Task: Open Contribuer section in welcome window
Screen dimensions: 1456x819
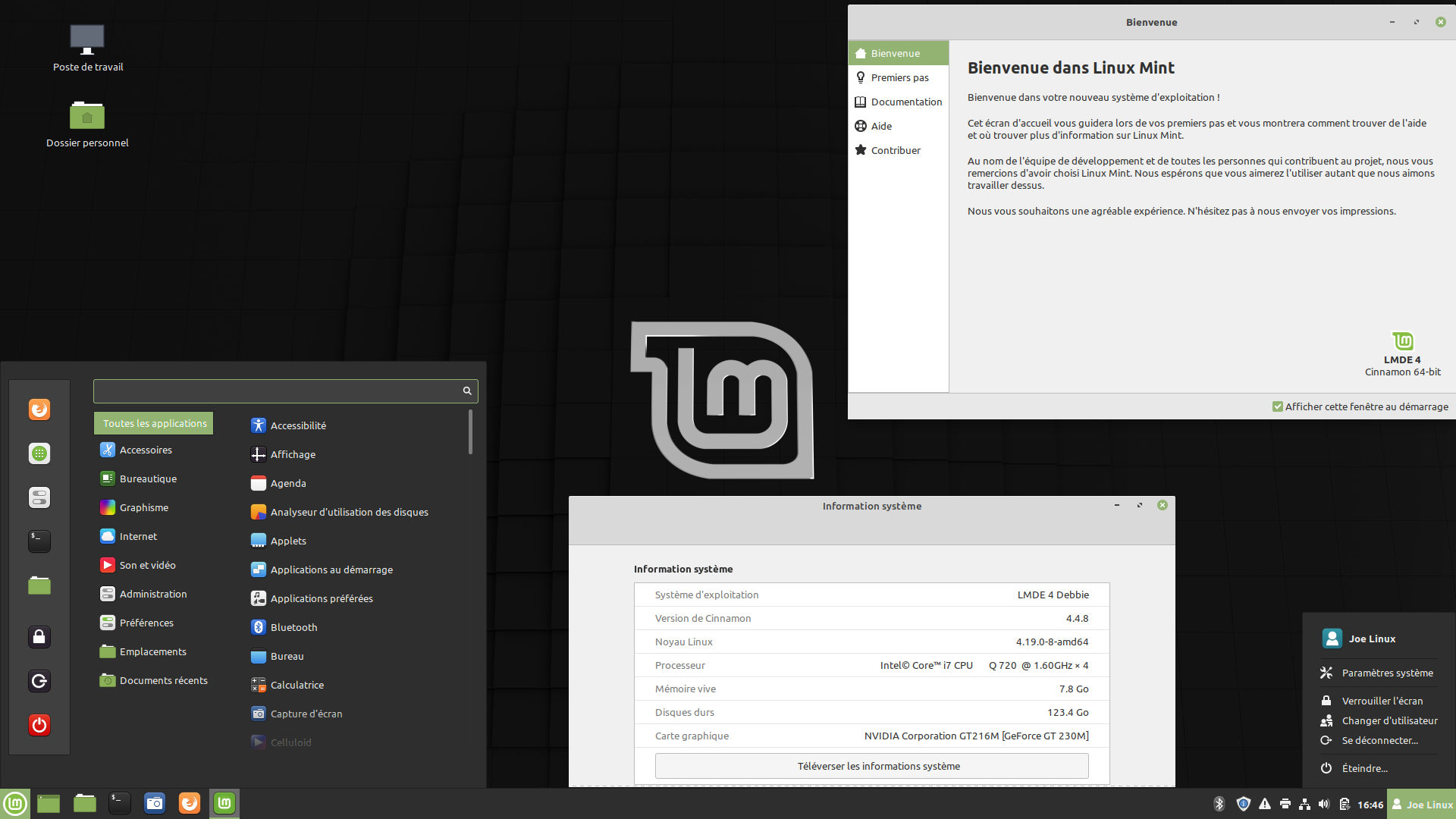Action: click(899, 150)
